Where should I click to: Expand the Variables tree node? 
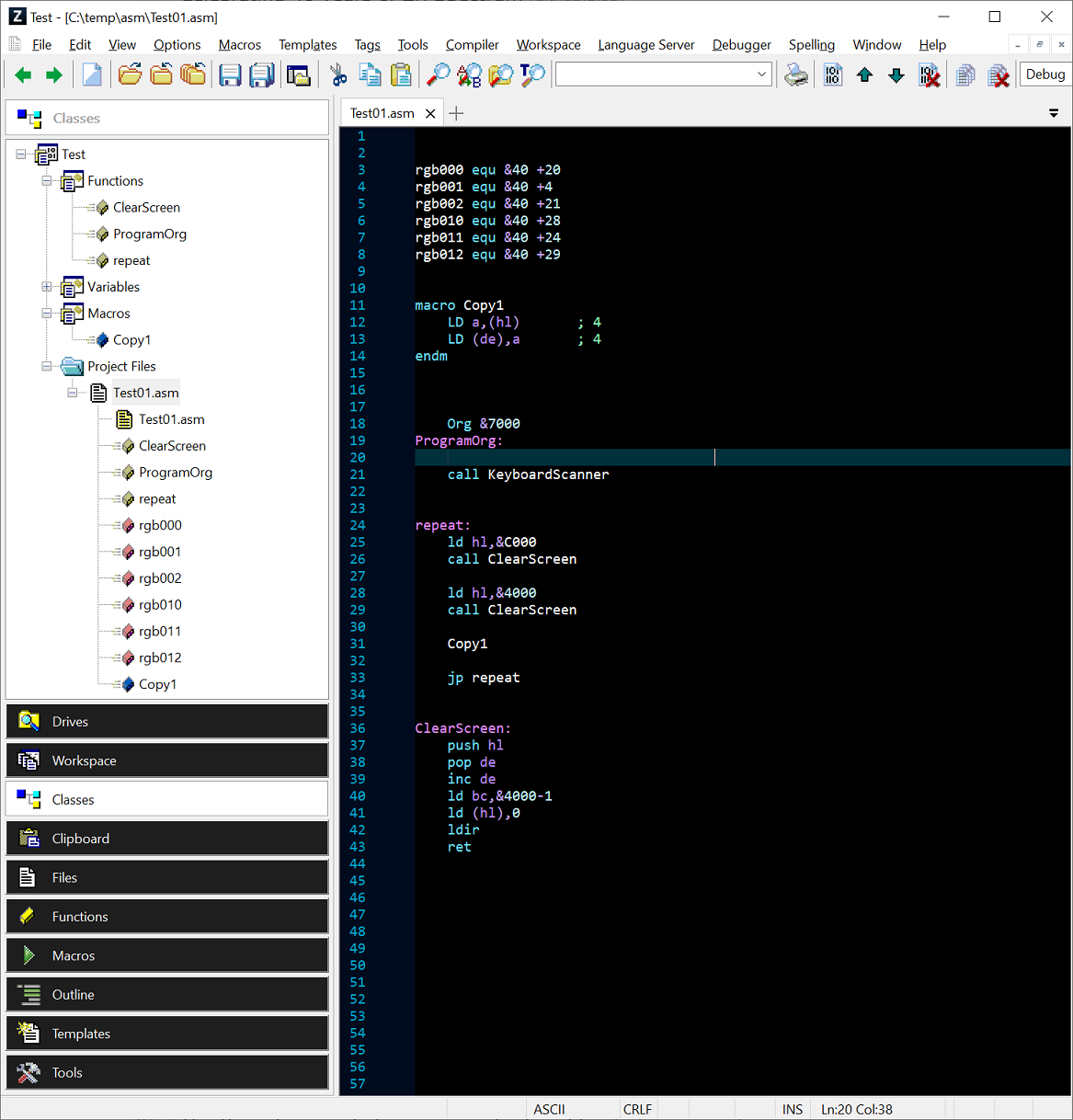(x=47, y=287)
